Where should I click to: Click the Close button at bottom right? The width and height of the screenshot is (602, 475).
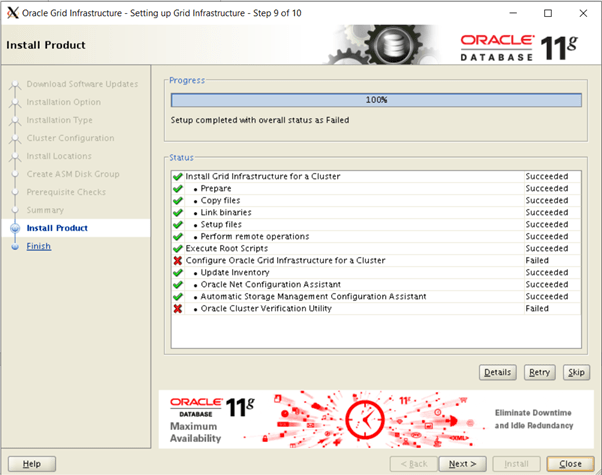point(570,463)
